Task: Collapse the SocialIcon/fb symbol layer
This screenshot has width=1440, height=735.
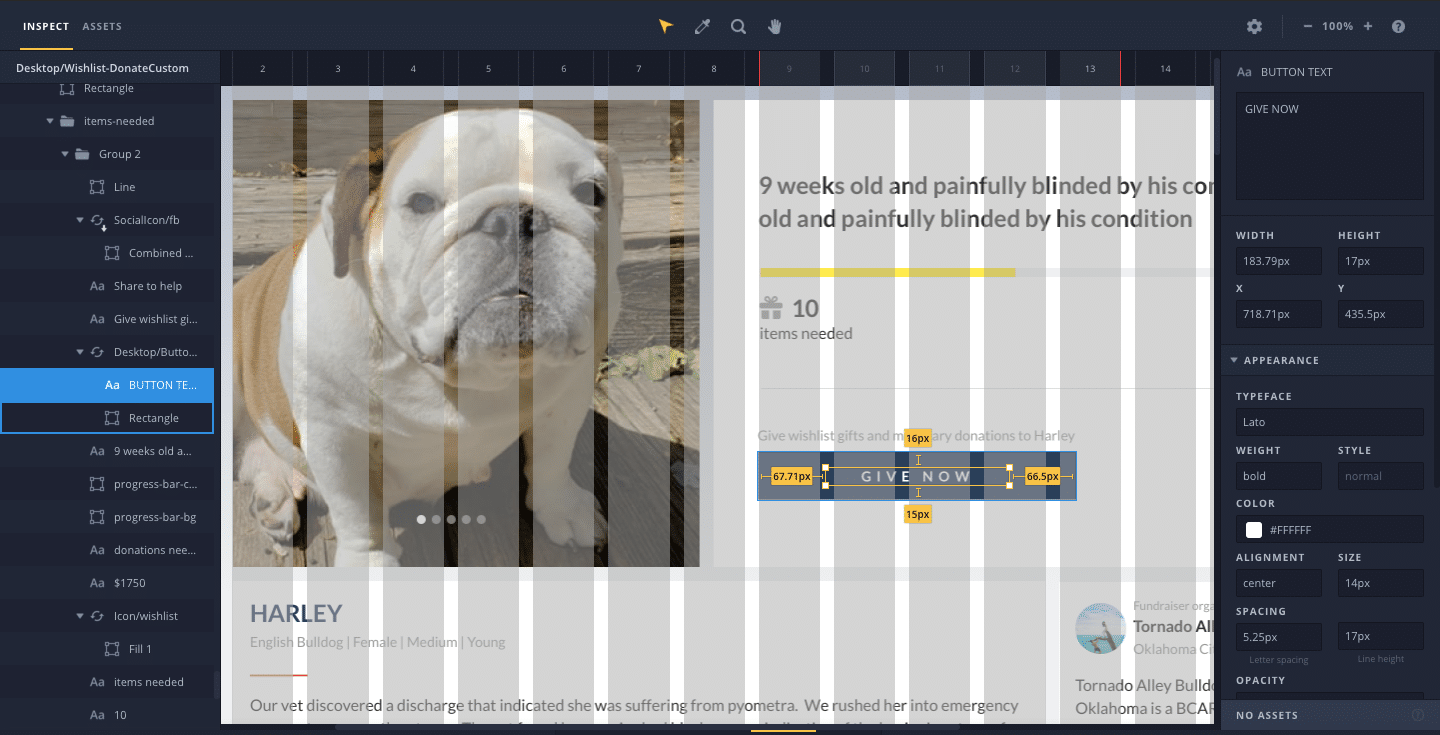Action: pyautogui.click(x=80, y=220)
